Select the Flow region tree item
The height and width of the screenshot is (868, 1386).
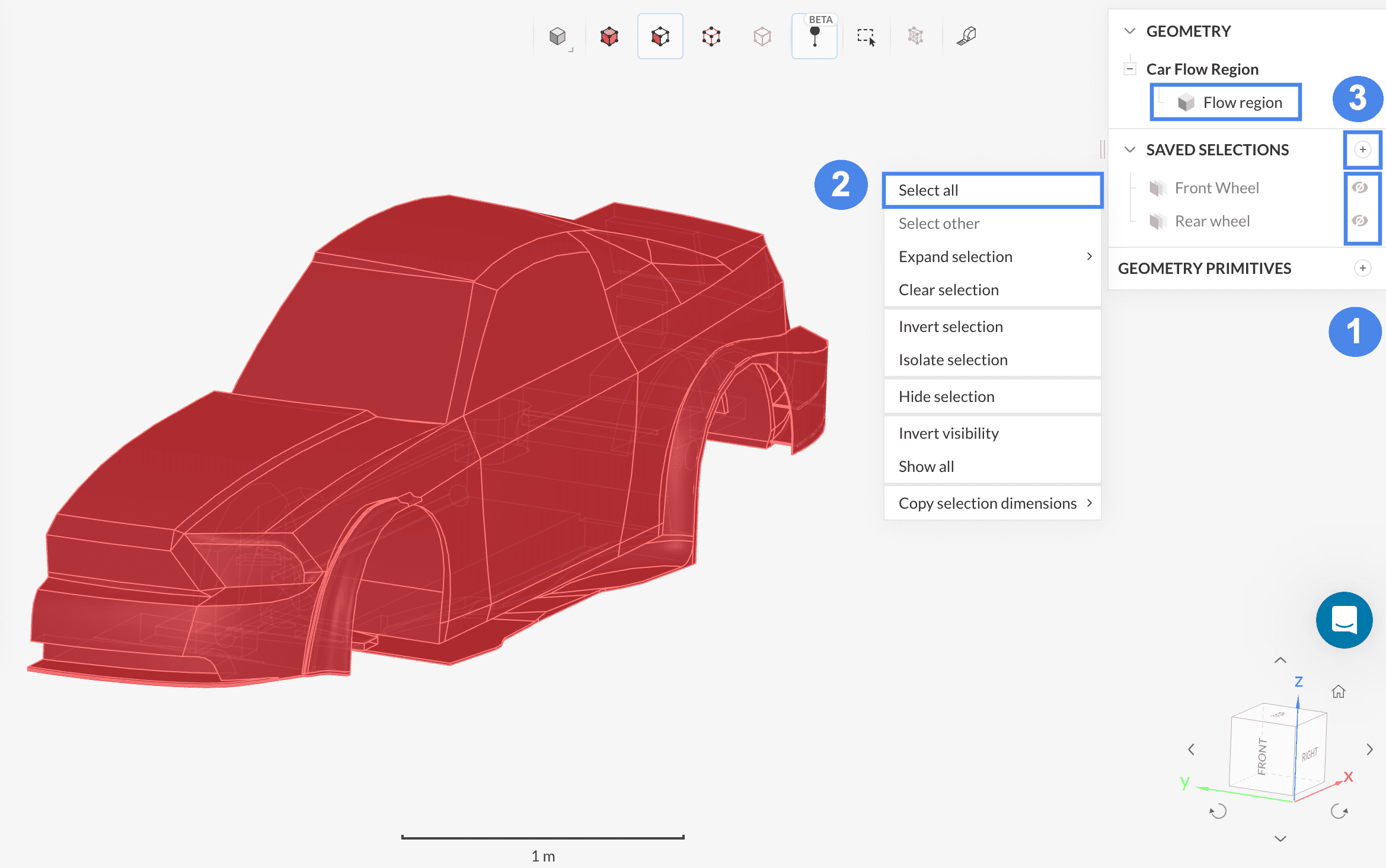pyautogui.click(x=1242, y=103)
